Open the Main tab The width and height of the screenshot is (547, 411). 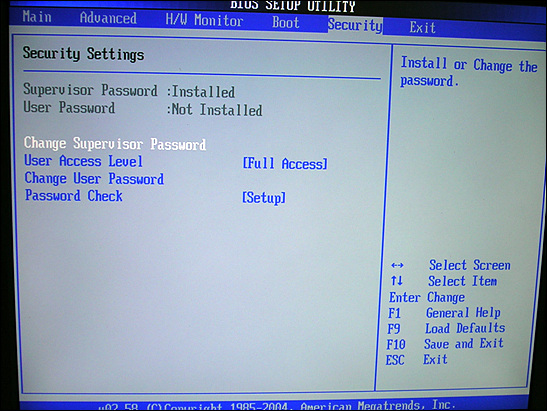coord(37,17)
